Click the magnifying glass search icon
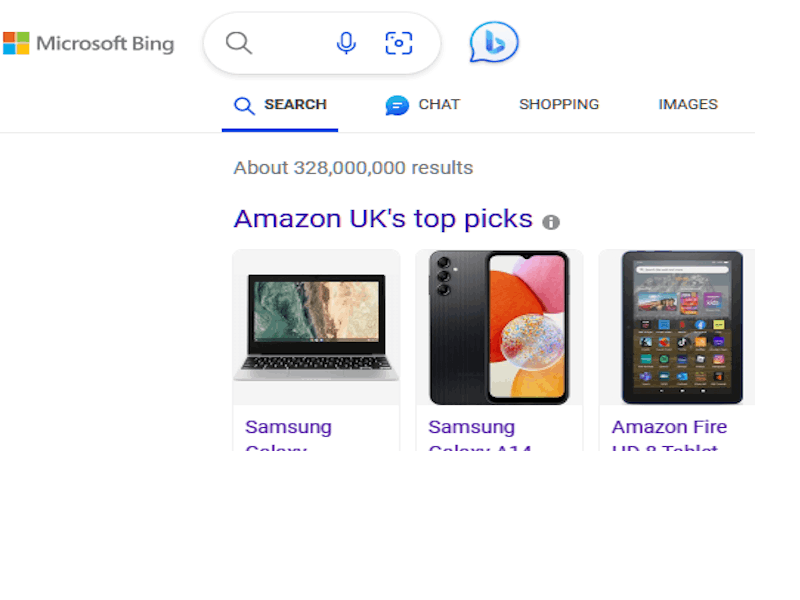800x600 pixels. pyautogui.click(x=238, y=43)
